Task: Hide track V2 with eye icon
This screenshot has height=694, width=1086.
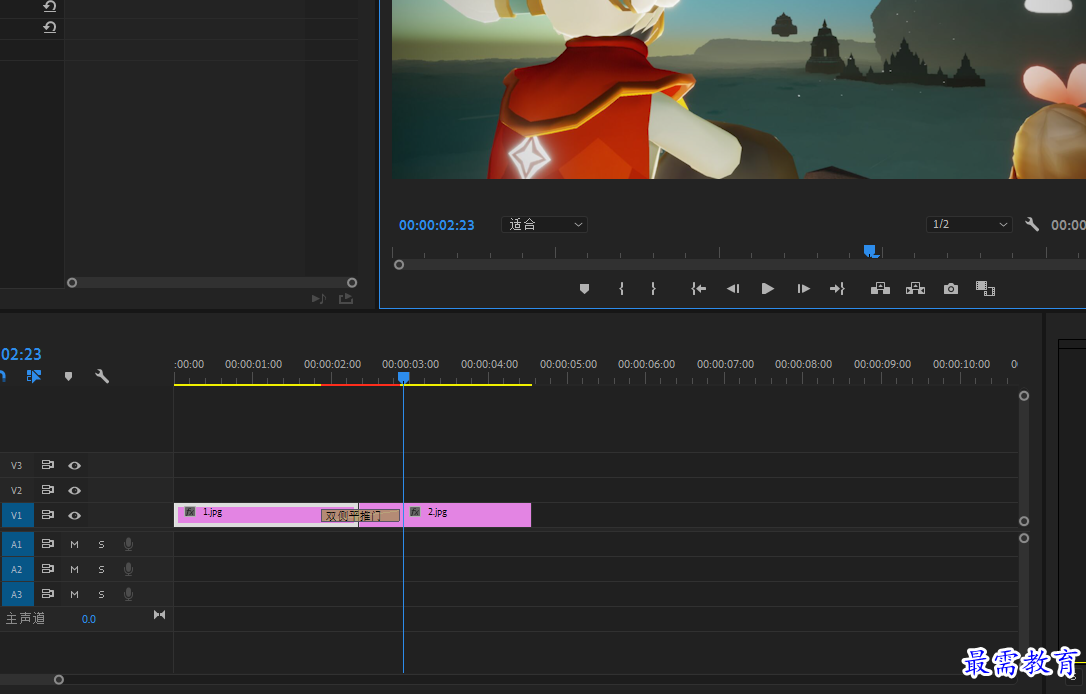Action: tap(74, 490)
